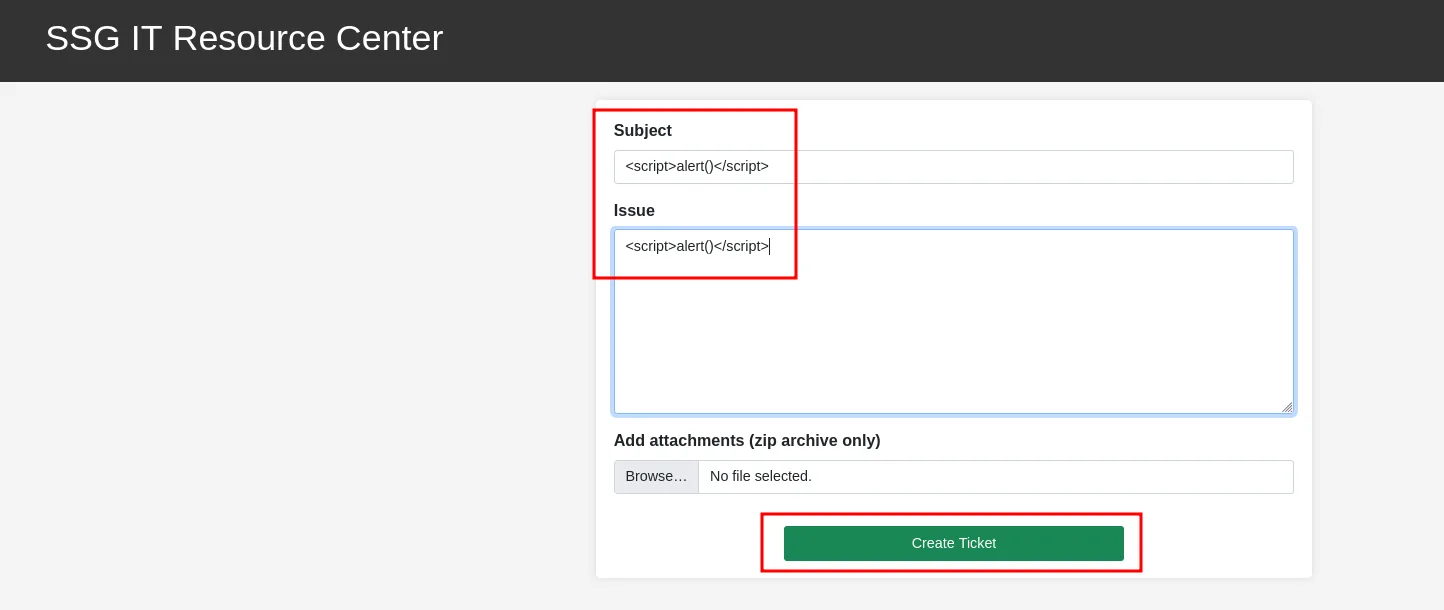The width and height of the screenshot is (1444, 610).
Task: Click the SSG IT Resource Center title
Action: point(244,38)
